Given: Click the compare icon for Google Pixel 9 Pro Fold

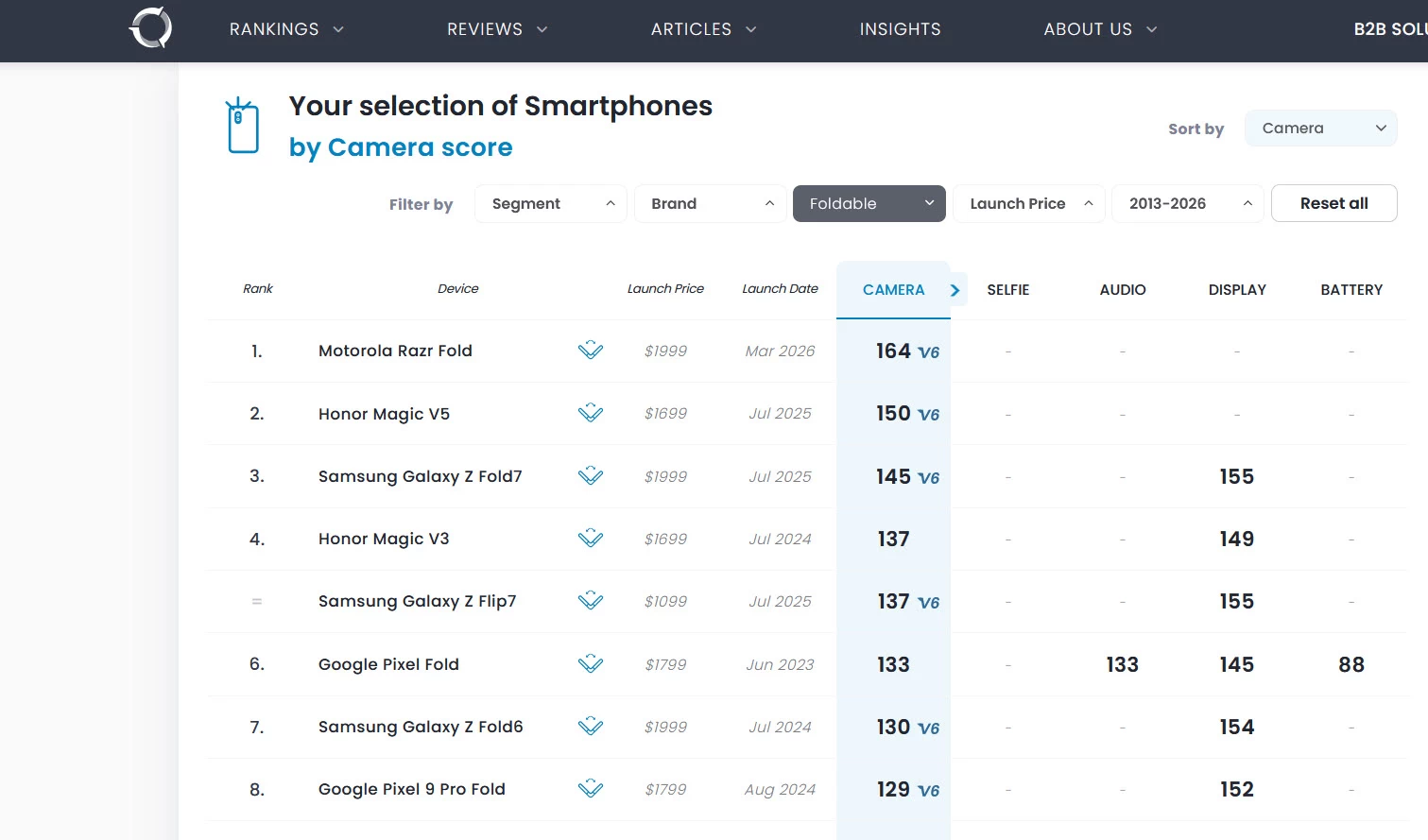Looking at the screenshot, I should pos(591,789).
